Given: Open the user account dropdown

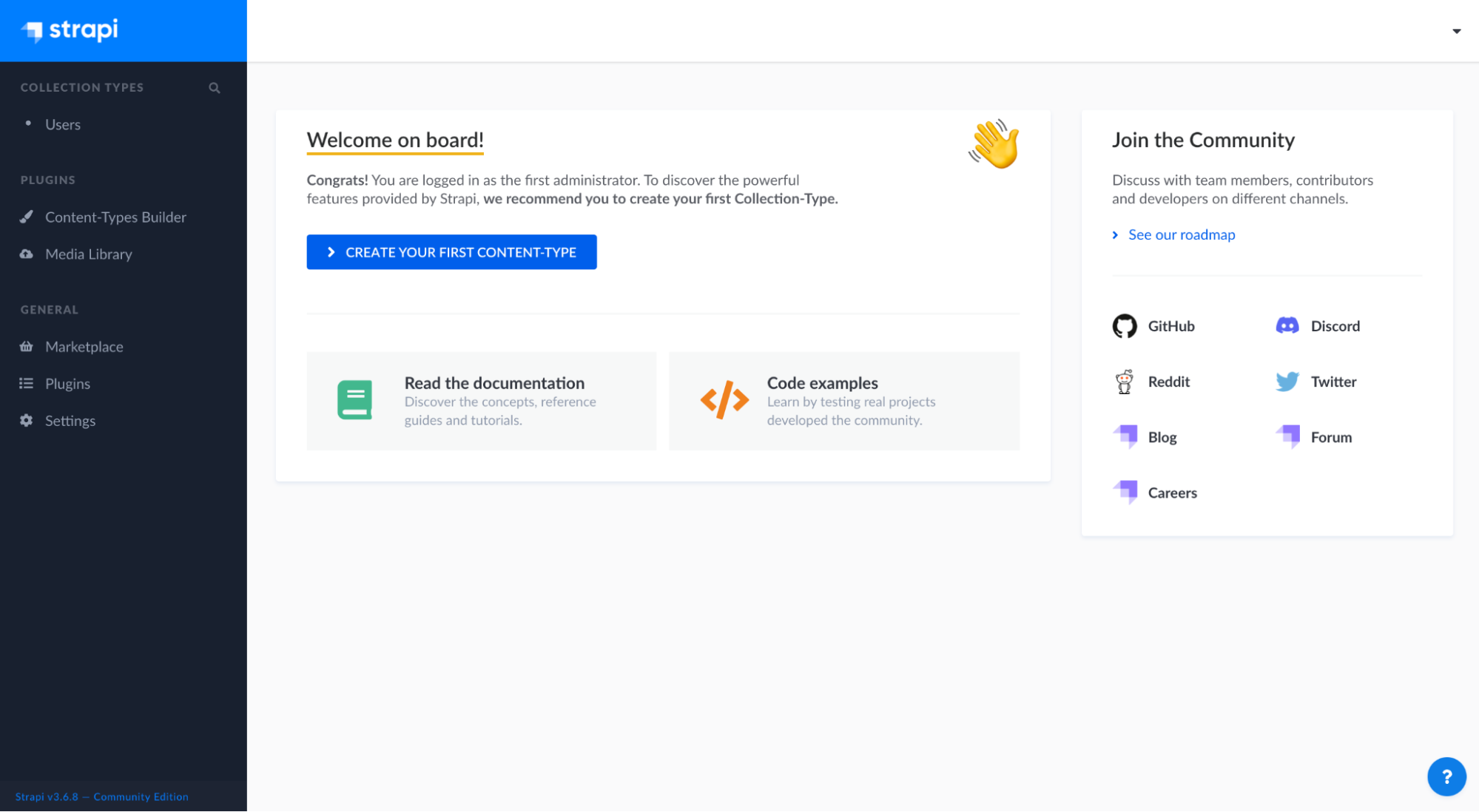Looking at the screenshot, I should (1455, 30).
